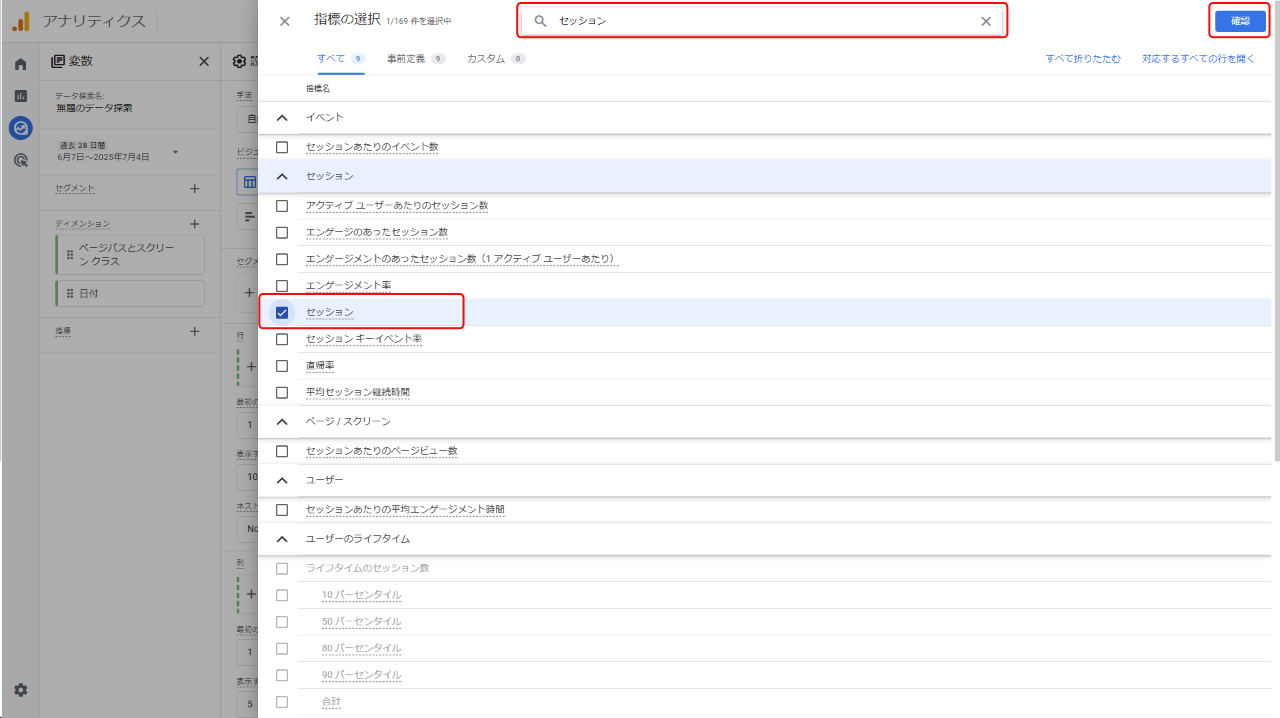Collapse the イベント group
The height and width of the screenshot is (718, 1280).
[x=282, y=118]
